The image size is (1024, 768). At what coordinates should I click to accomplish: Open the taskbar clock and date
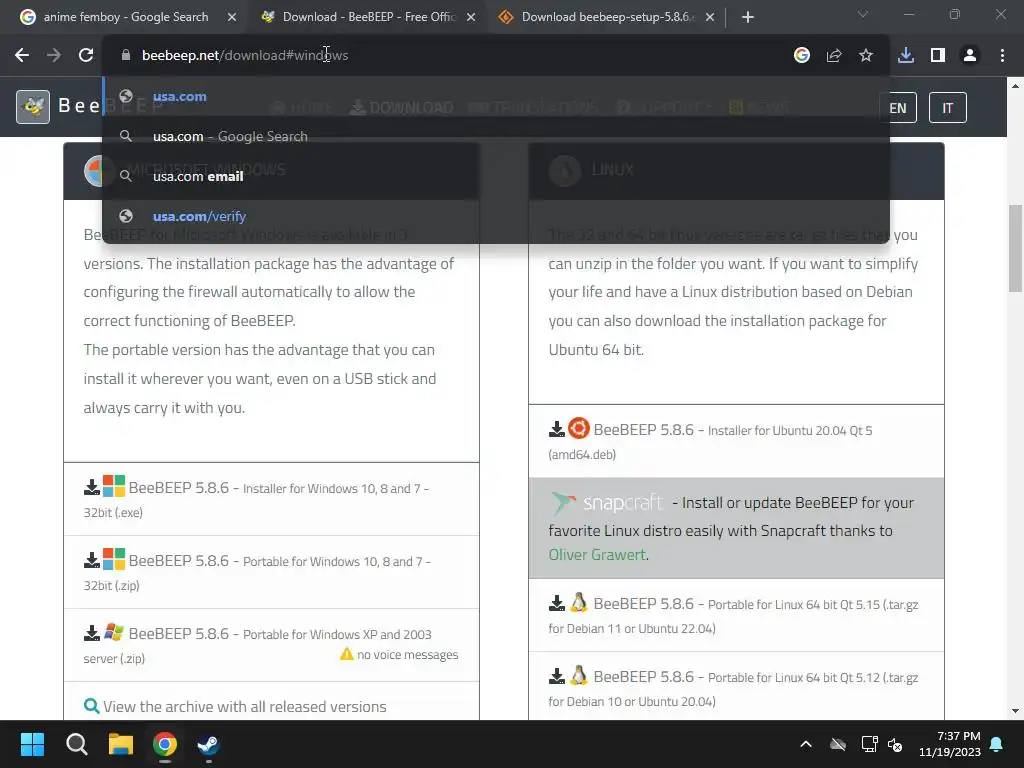[950, 744]
